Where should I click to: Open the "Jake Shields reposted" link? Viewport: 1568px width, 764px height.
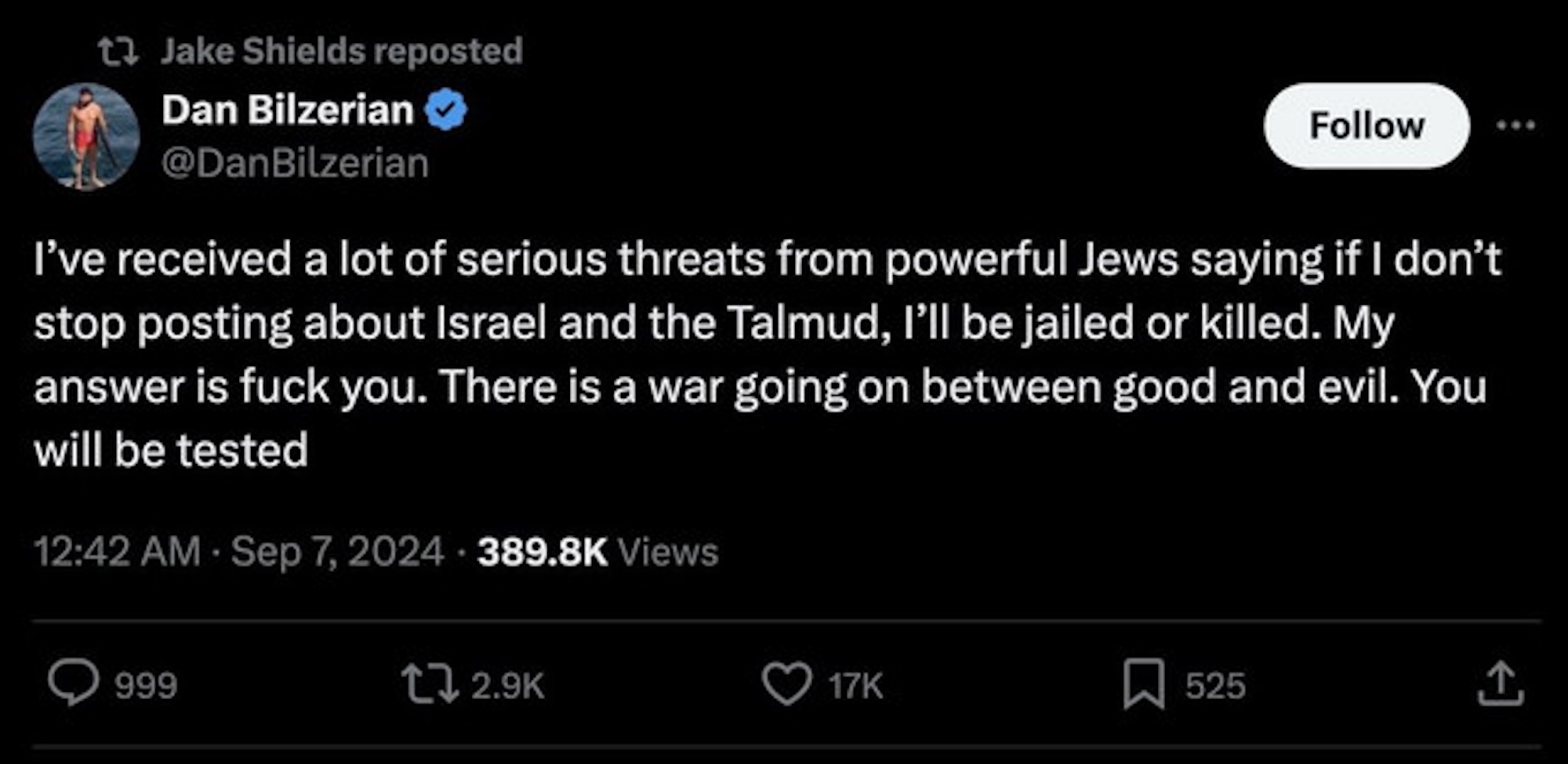(342, 52)
